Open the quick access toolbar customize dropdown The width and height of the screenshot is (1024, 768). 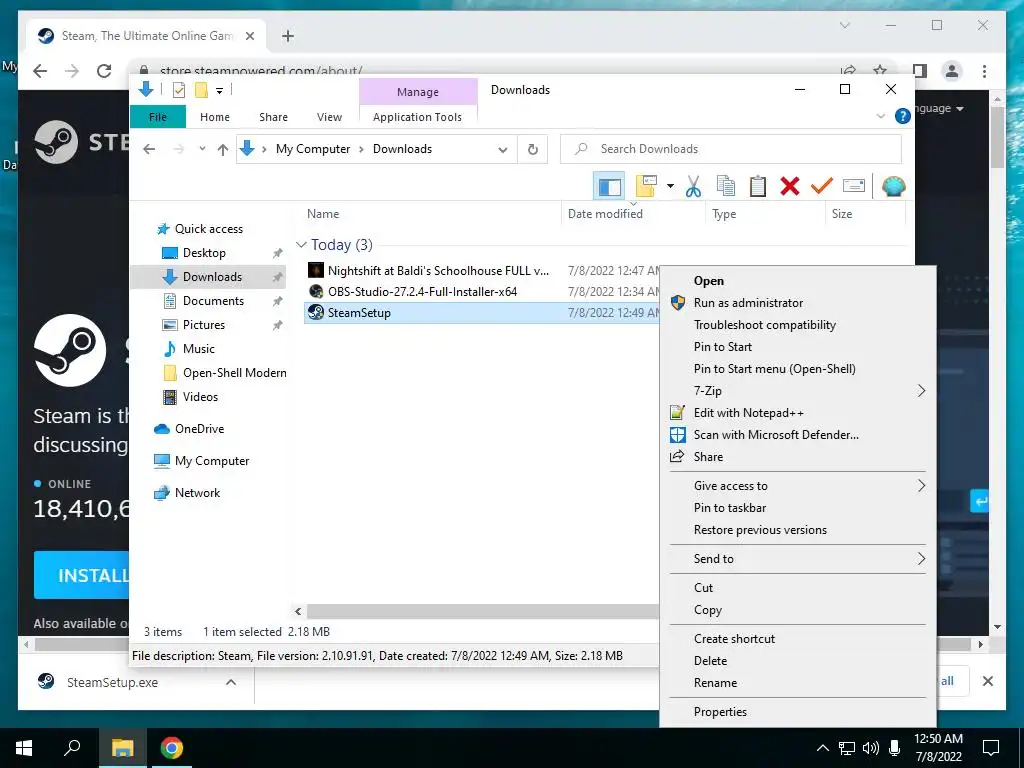coord(219,91)
